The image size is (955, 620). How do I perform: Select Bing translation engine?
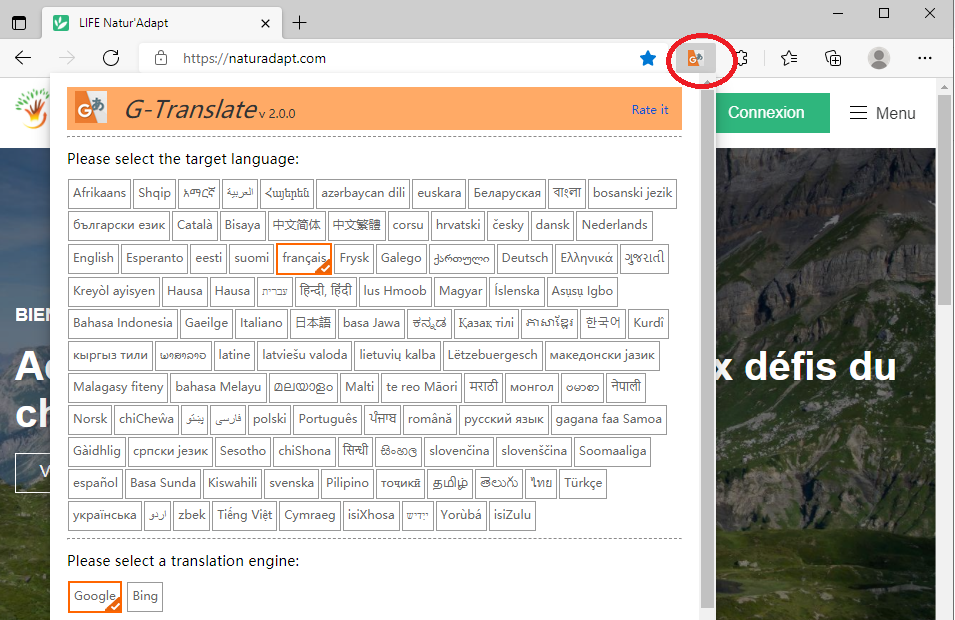click(145, 596)
